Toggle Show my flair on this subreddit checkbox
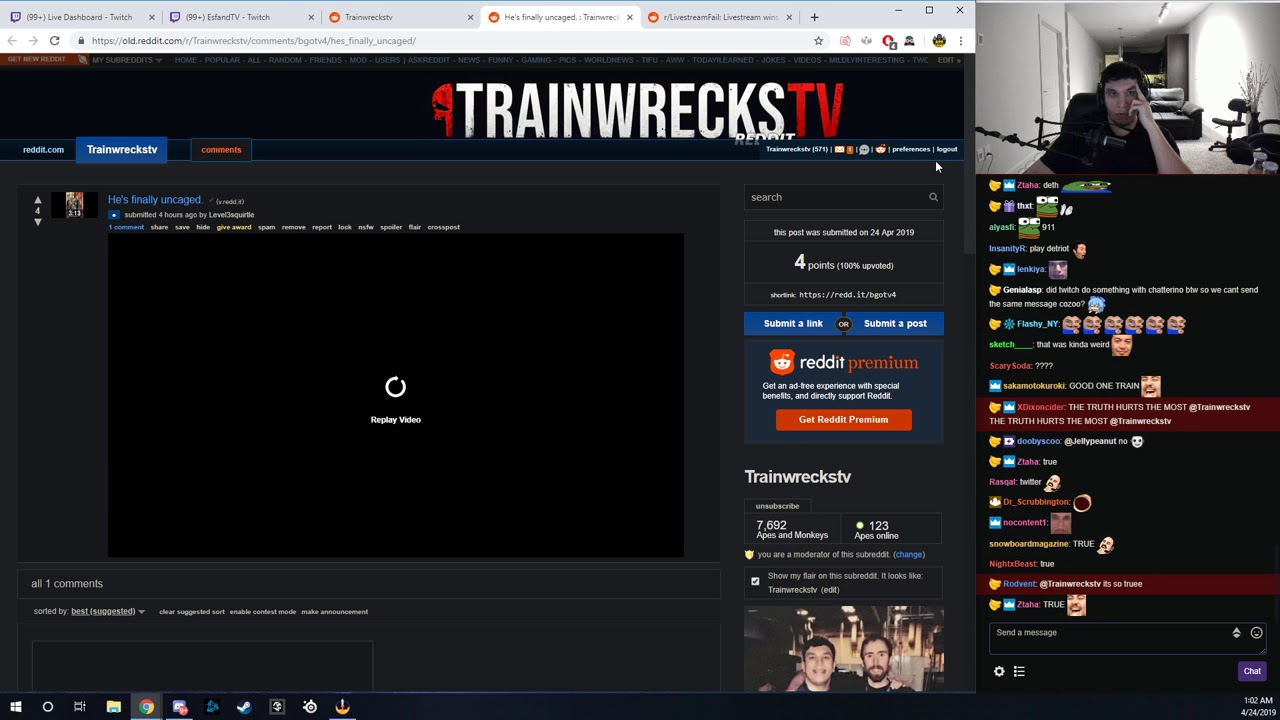Image resolution: width=1280 pixels, height=720 pixels. [755, 581]
